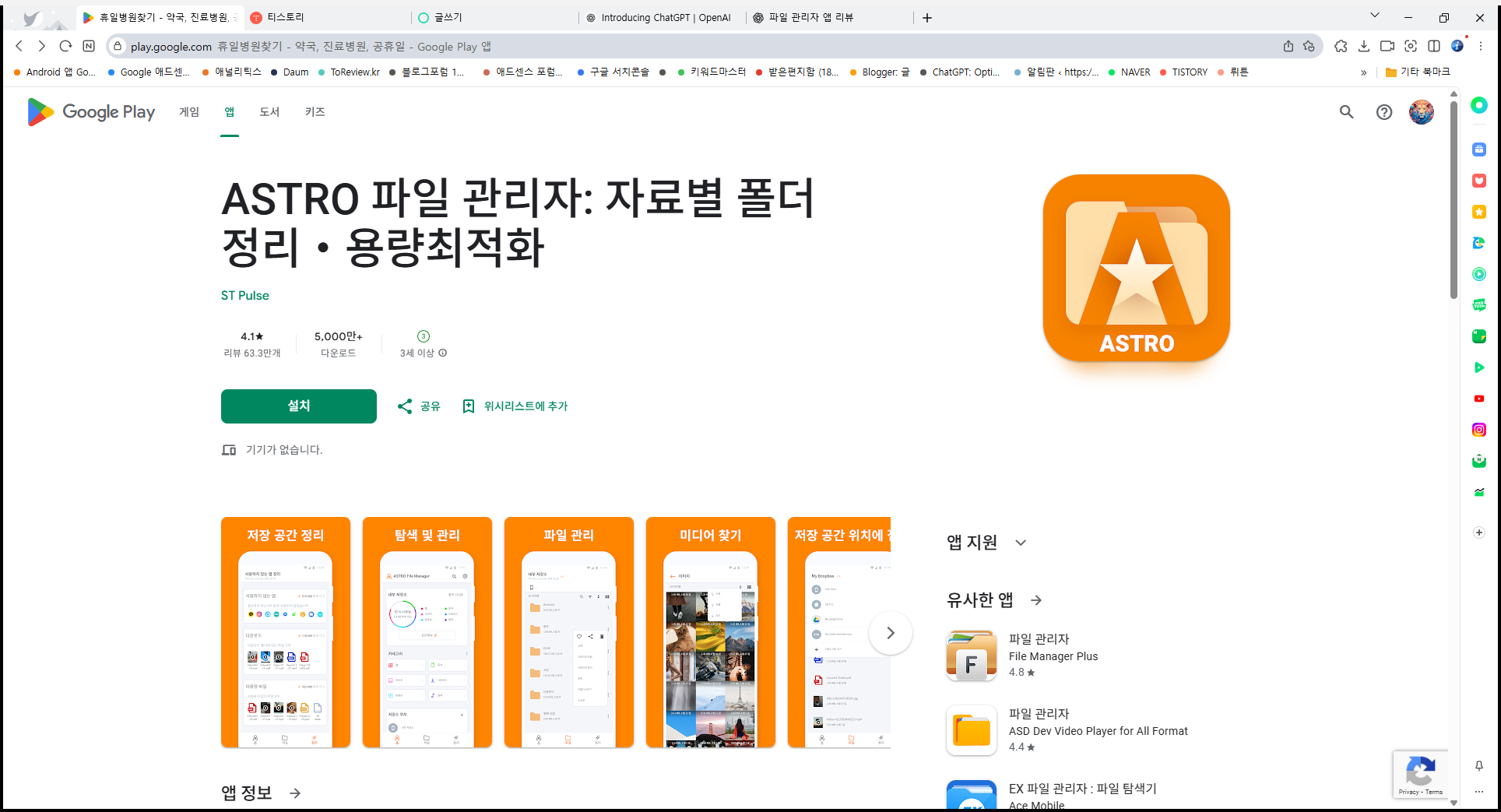The image size is (1501, 812).
Task: Start a screen capture with the lens icon
Action: [x=1411, y=46]
